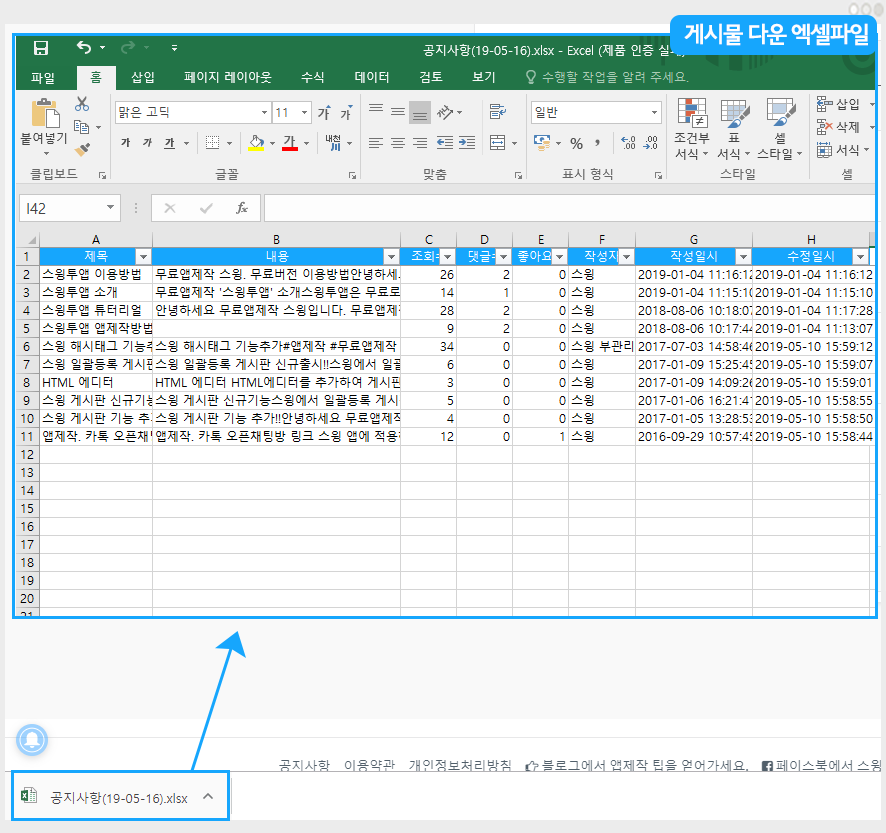This screenshot has width=886, height=833.
Task: Click the Save icon in title bar
Action: (x=41, y=48)
